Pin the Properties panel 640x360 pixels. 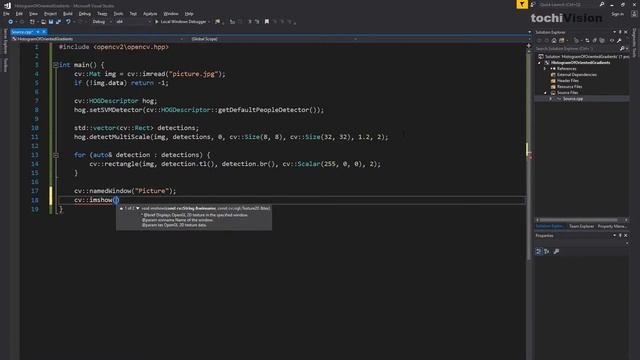[620, 236]
